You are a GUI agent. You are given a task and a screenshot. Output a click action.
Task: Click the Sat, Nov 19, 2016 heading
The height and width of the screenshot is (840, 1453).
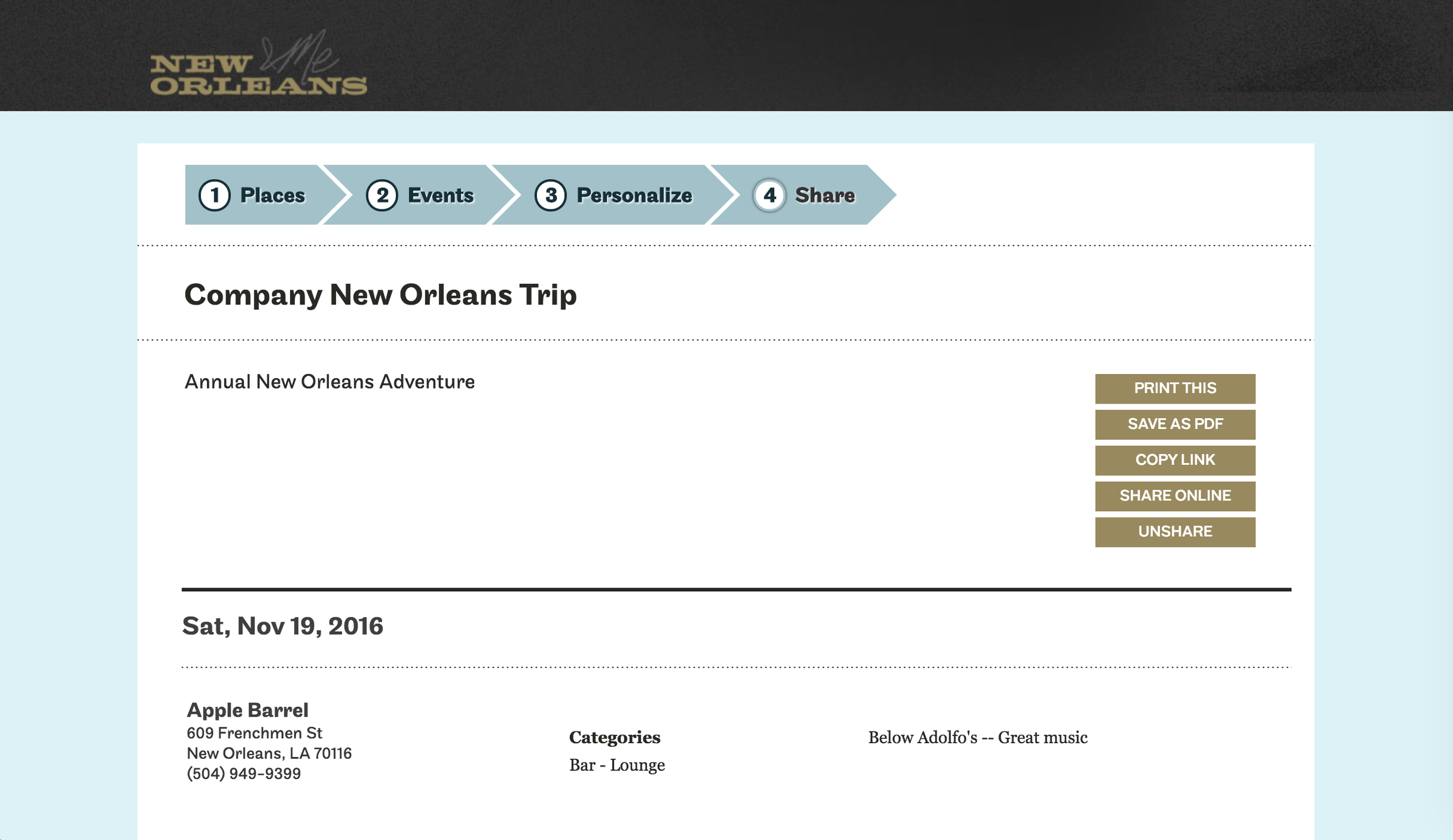pyautogui.click(x=283, y=626)
